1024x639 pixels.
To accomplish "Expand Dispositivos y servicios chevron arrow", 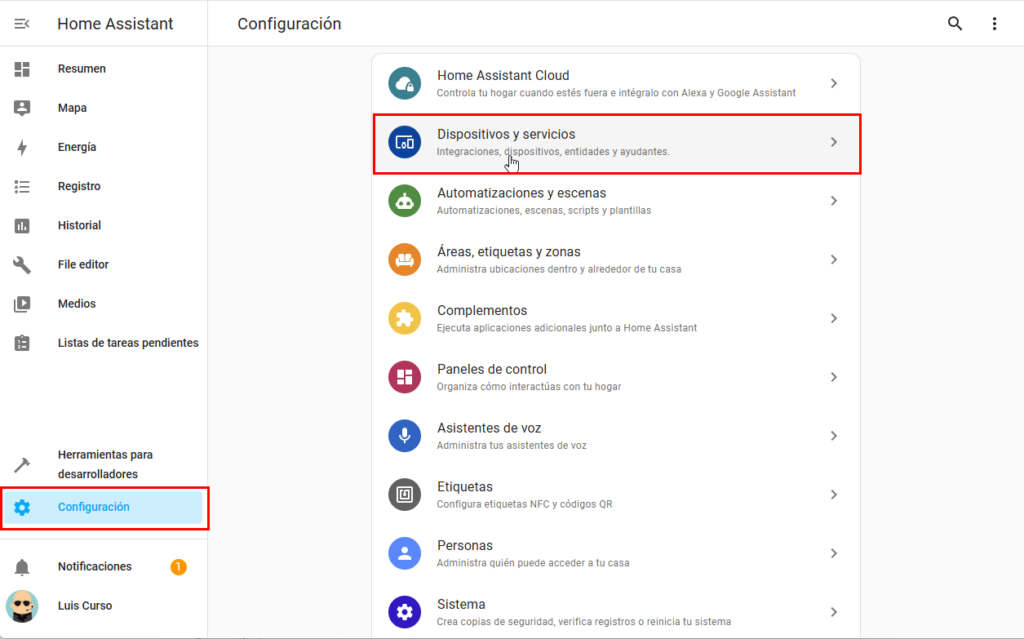I will 834,143.
